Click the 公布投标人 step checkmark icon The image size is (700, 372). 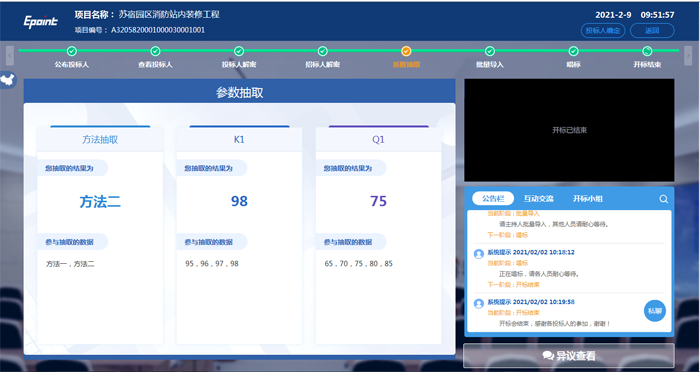(72, 51)
